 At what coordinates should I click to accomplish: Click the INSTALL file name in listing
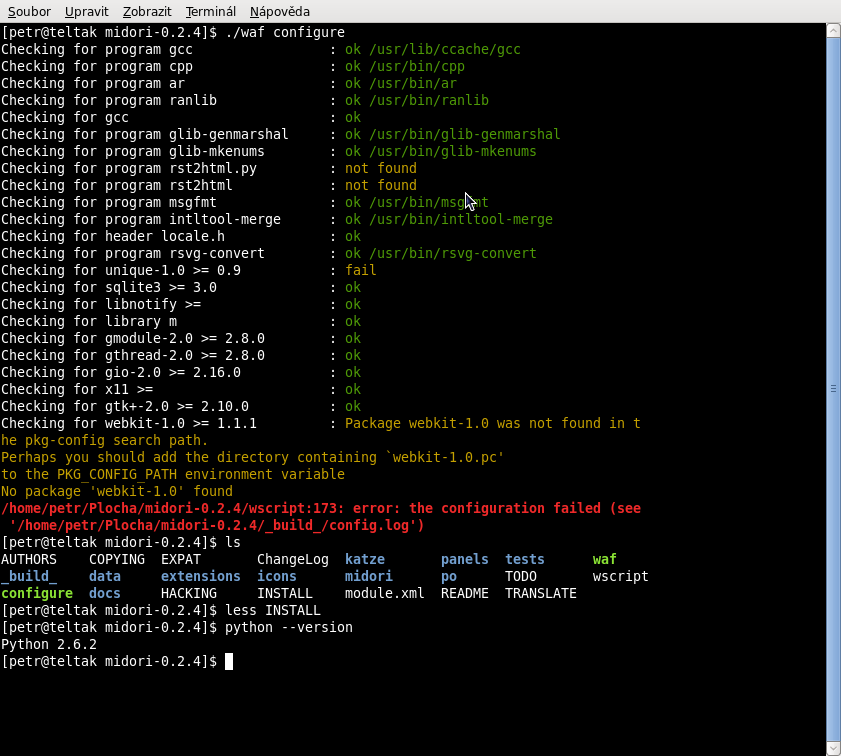tap(285, 594)
